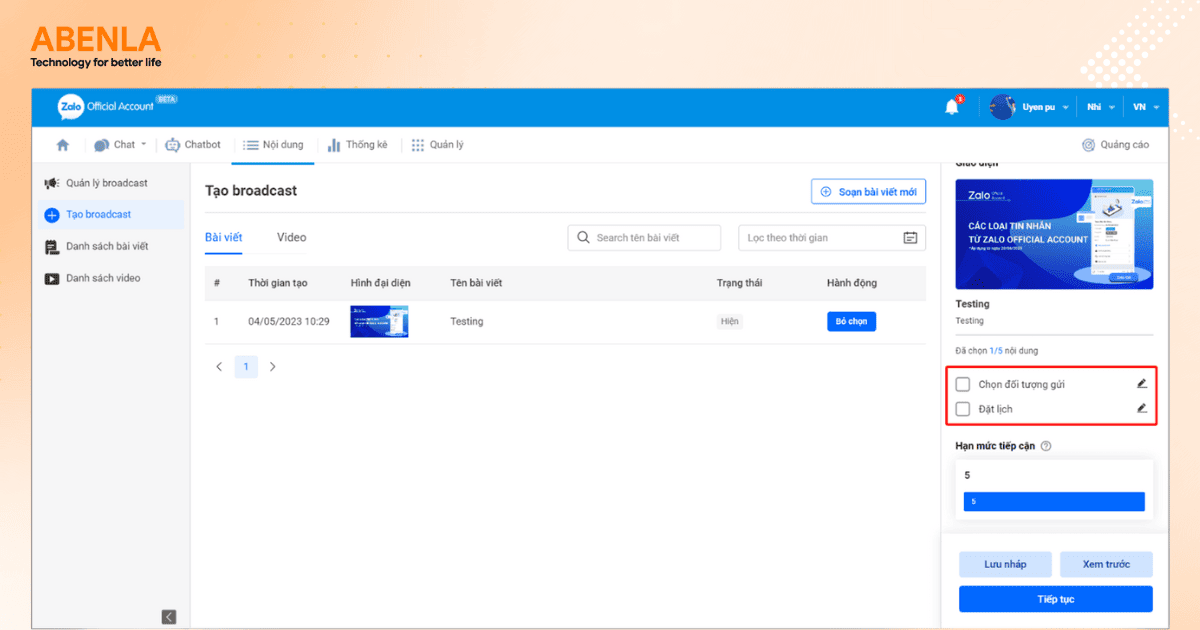Collapse the sidebar with the arrow icon
1200x630 pixels.
[169, 617]
